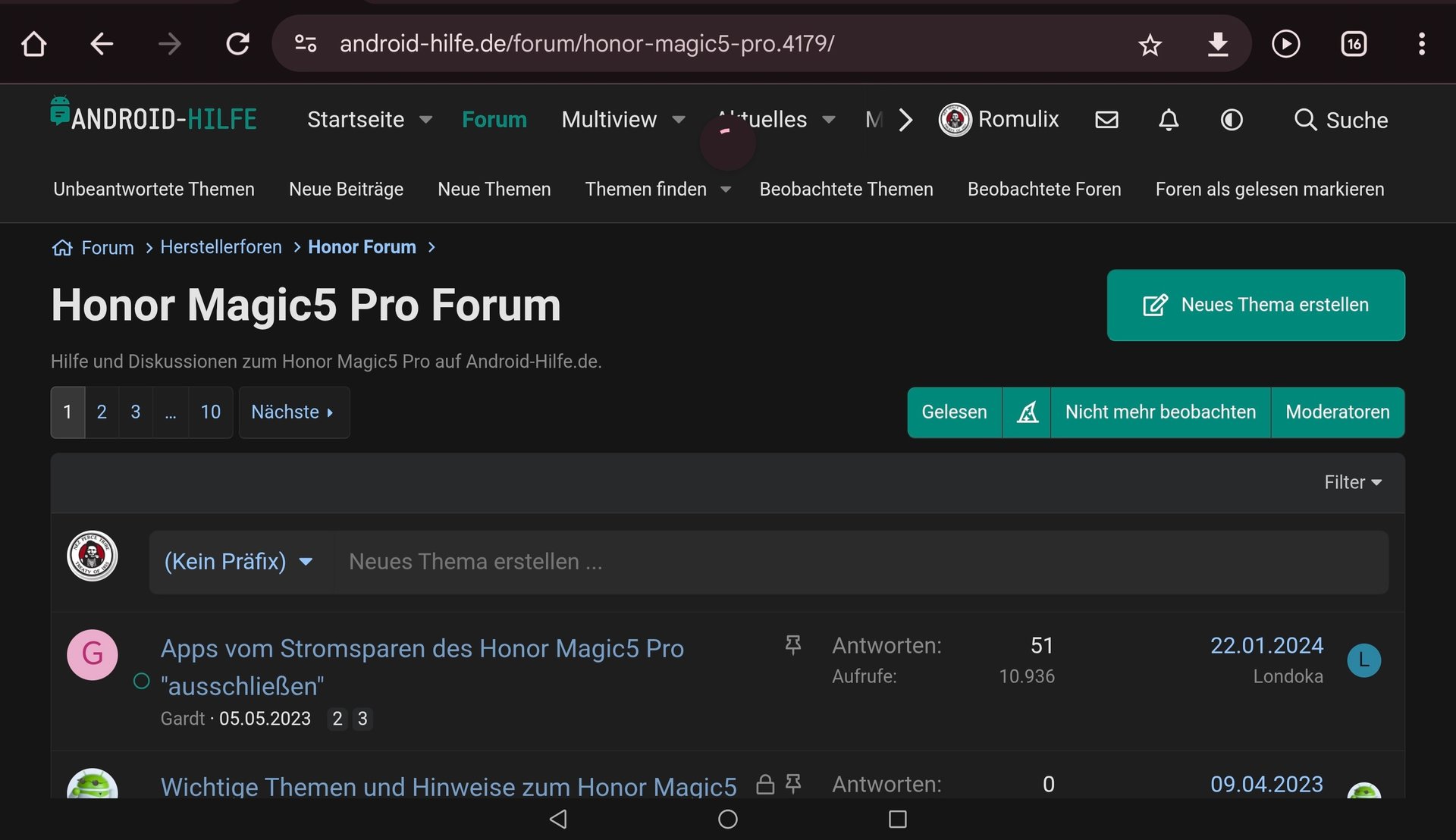
Task: Open the Neue Beiträge tab
Action: pyautogui.click(x=346, y=190)
